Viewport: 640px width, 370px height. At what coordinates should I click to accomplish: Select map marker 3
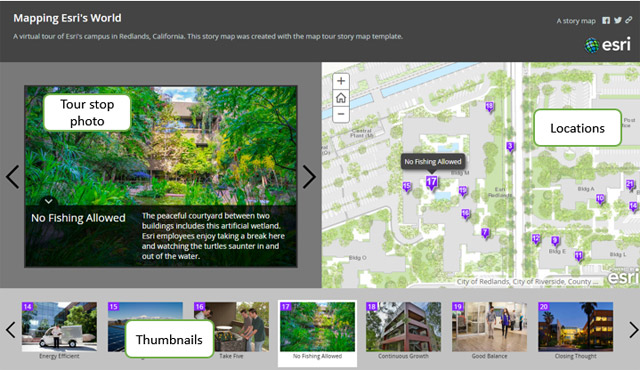point(510,147)
